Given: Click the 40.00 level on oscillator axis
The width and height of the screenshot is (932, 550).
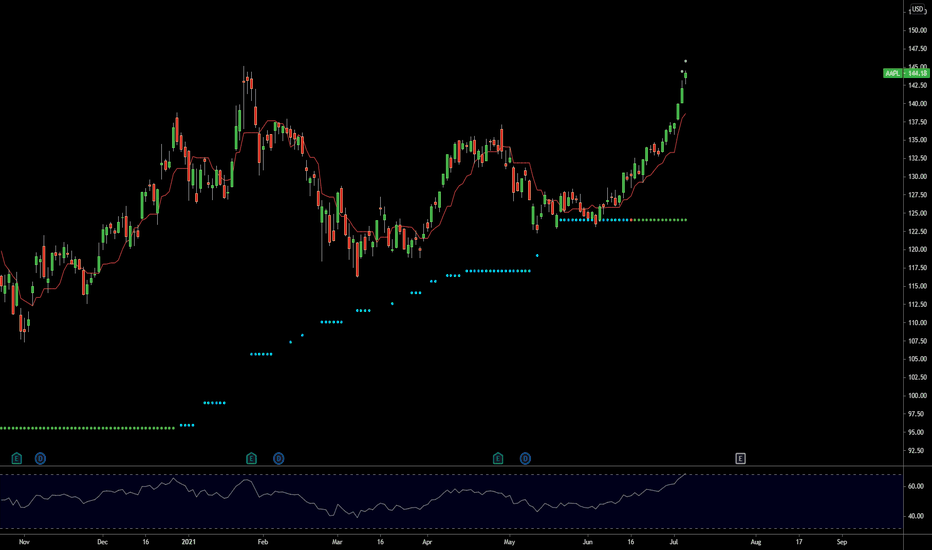Looking at the screenshot, I should [x=915, y=517].
